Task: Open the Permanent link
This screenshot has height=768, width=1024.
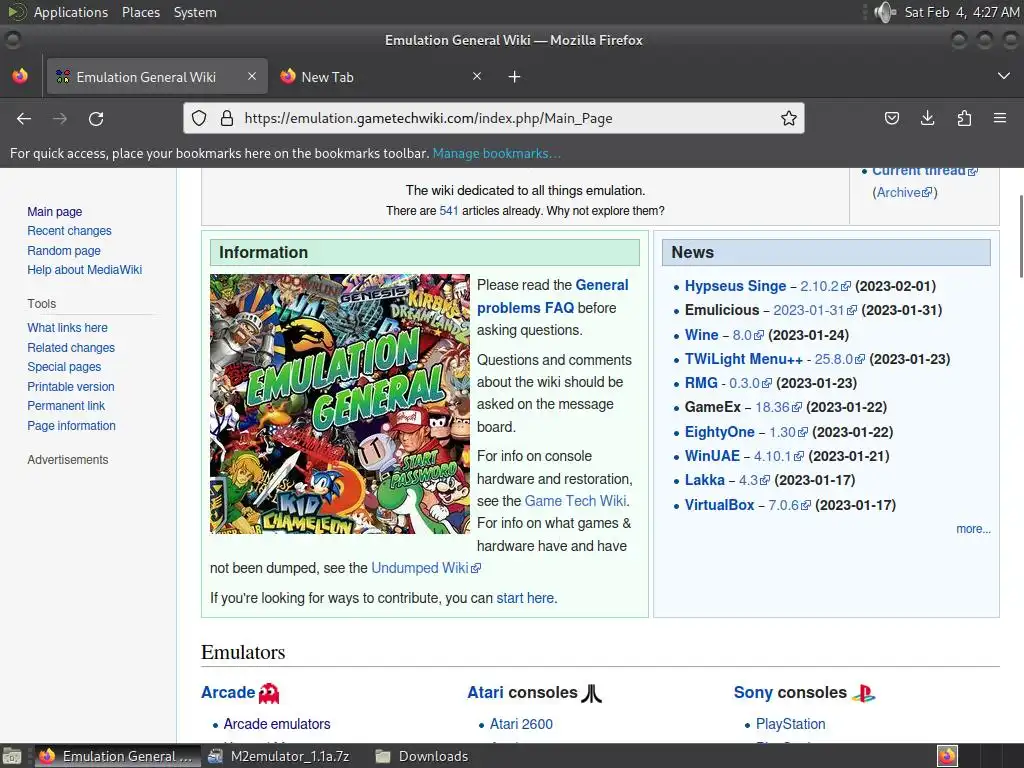Action: (x=66, y=406)
